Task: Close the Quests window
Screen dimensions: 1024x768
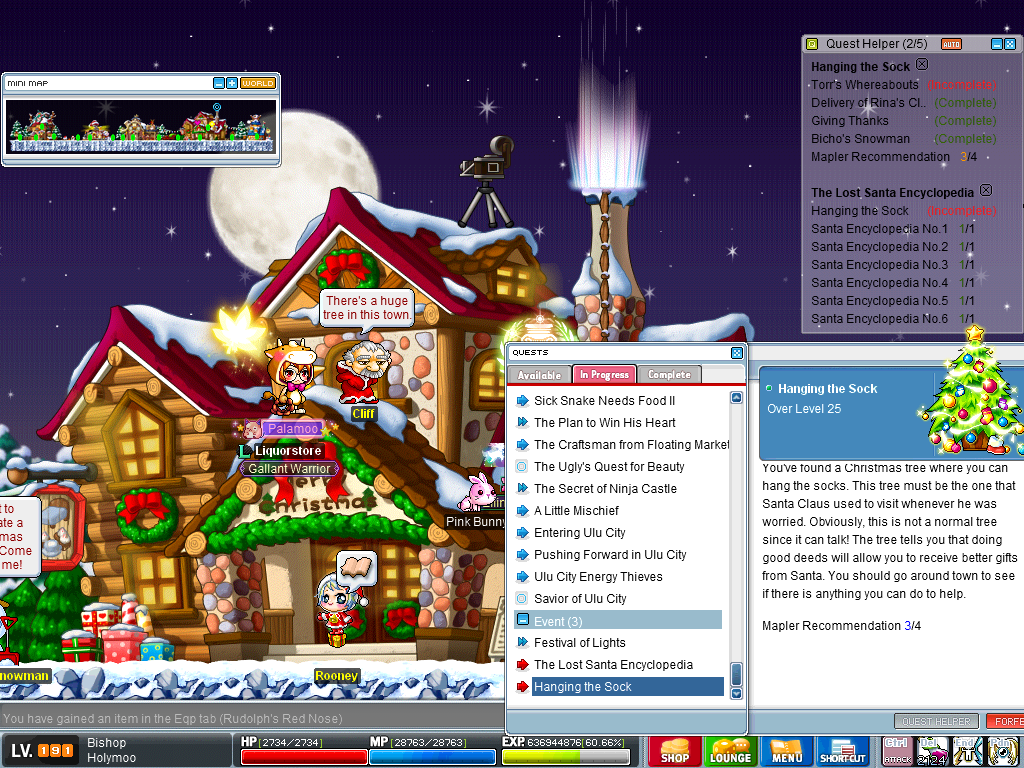Action: click(737, 353)
